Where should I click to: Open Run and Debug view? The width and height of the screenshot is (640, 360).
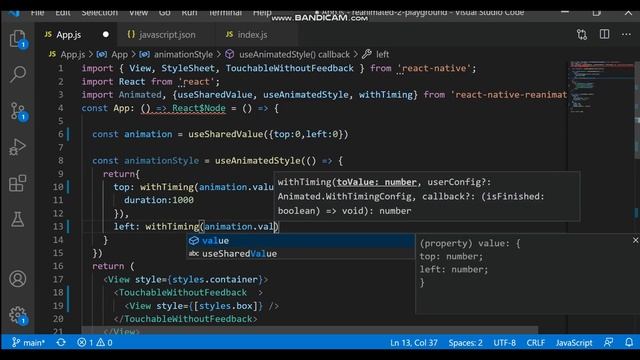tap(18, 147)
